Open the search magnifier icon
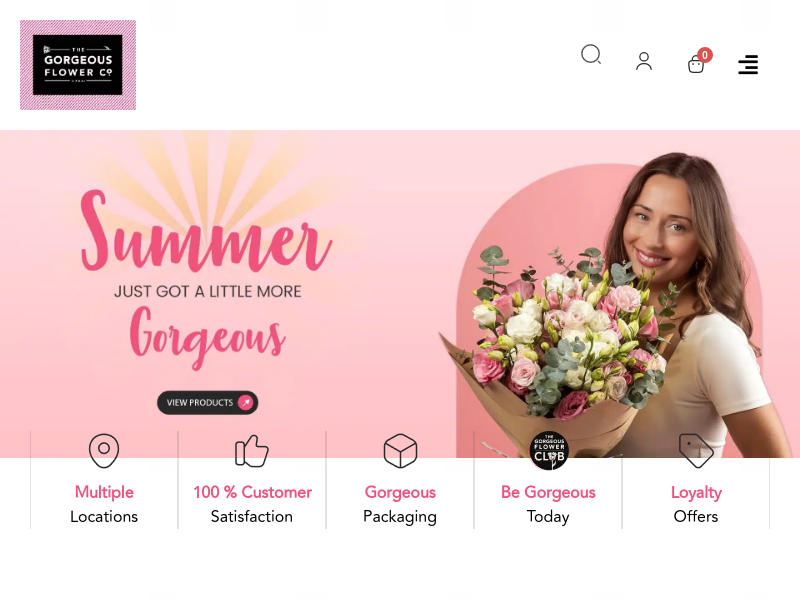The image size is (800, 600). (x=591, y=54)
